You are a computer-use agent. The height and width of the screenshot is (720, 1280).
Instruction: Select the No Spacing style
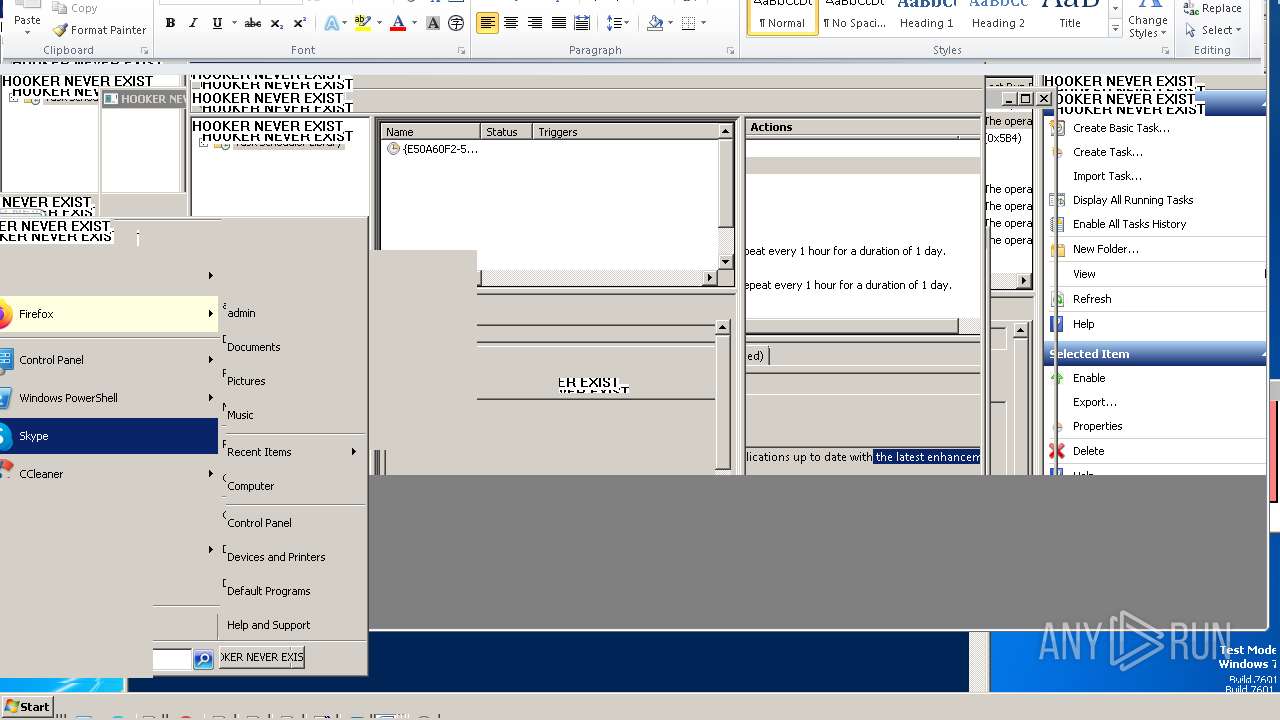coord(855,17)
